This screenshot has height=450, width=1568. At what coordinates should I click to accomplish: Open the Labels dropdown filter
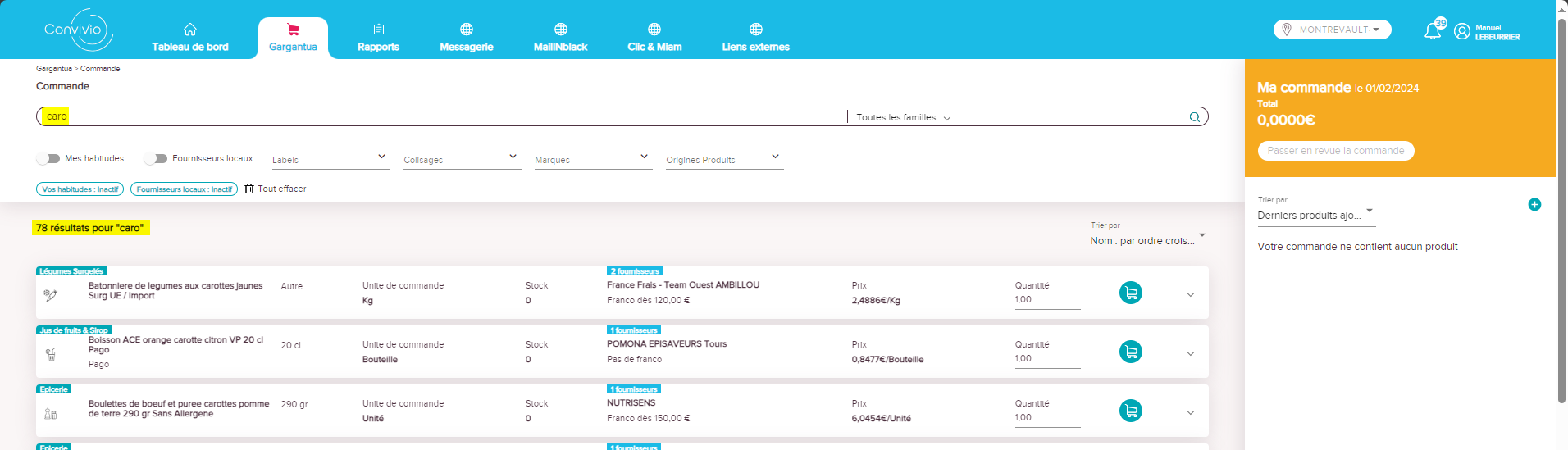pyautogui.click(x=330, y=159)
